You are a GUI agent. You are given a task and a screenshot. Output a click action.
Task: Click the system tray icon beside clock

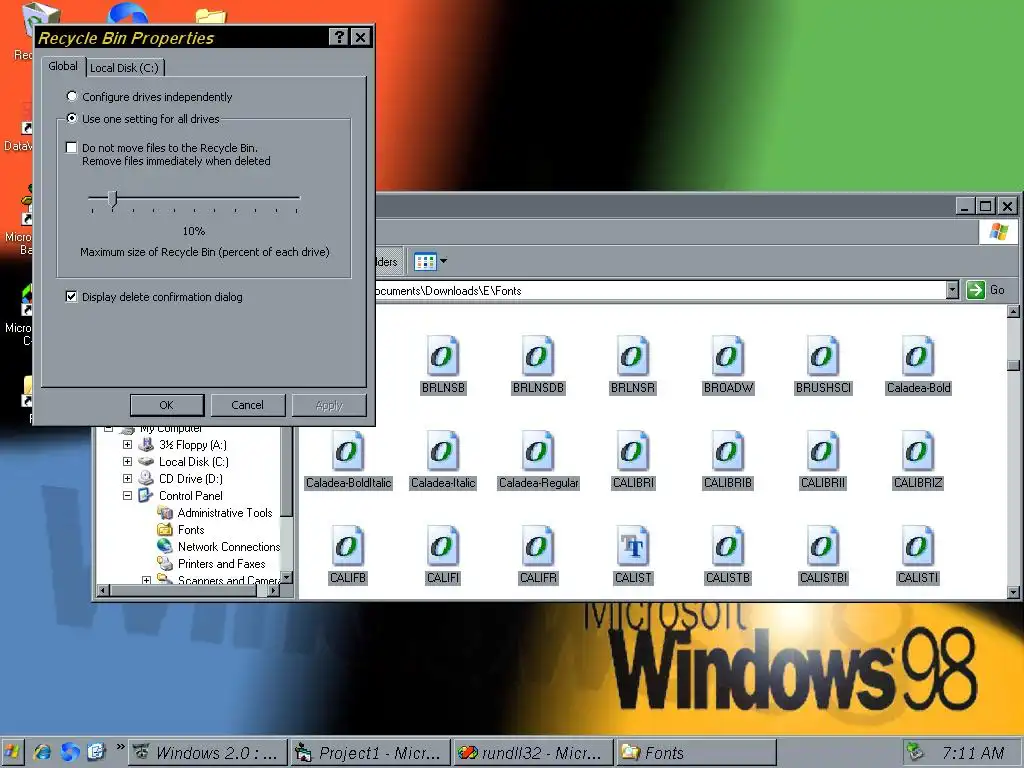point(916,752)
